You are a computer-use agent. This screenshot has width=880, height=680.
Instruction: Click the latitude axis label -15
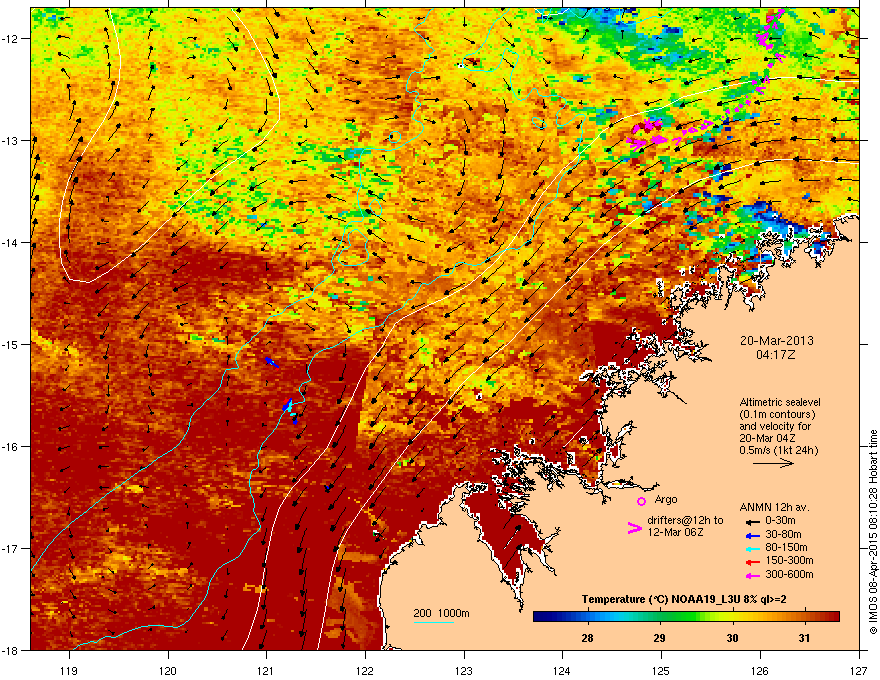coord(10,344)
